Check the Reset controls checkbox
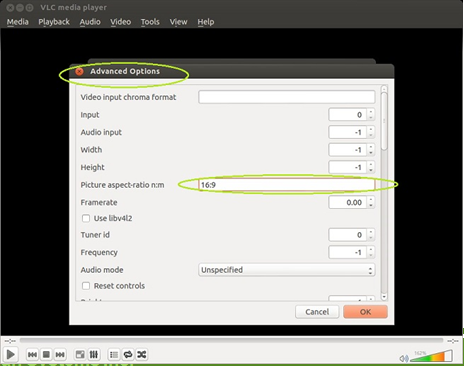This screenshot has height=366, width=464. click(x=86, y=286)
